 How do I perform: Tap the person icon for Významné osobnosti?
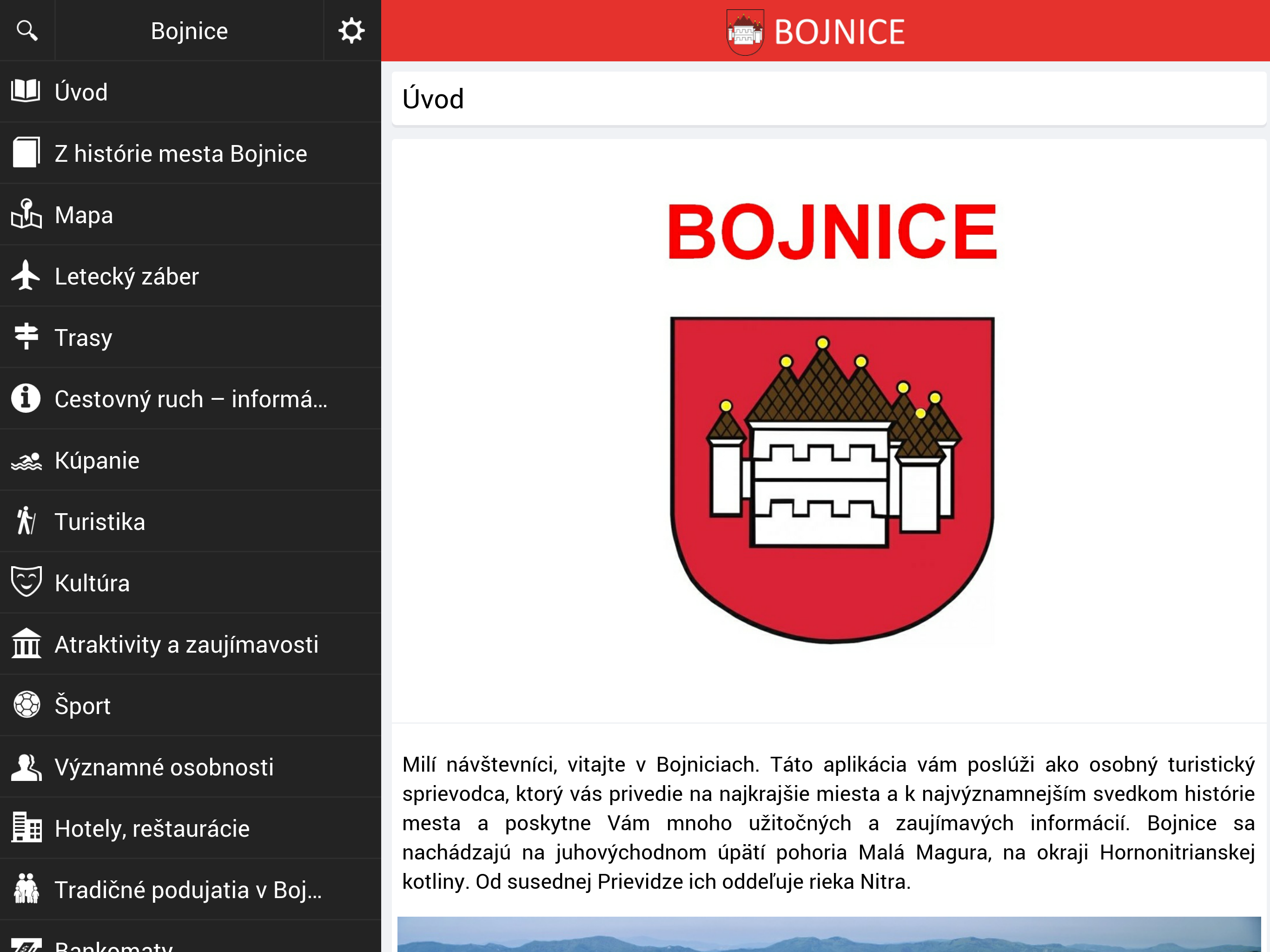pos(26,767)
